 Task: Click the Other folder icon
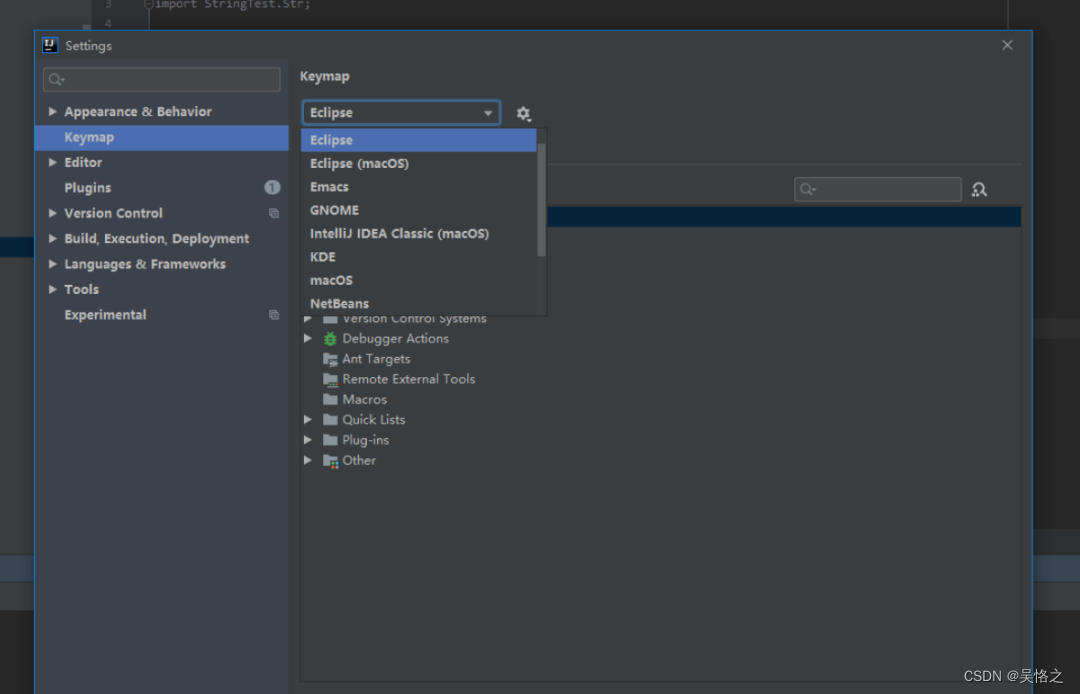pyautogui.click(x=331, y=461)
